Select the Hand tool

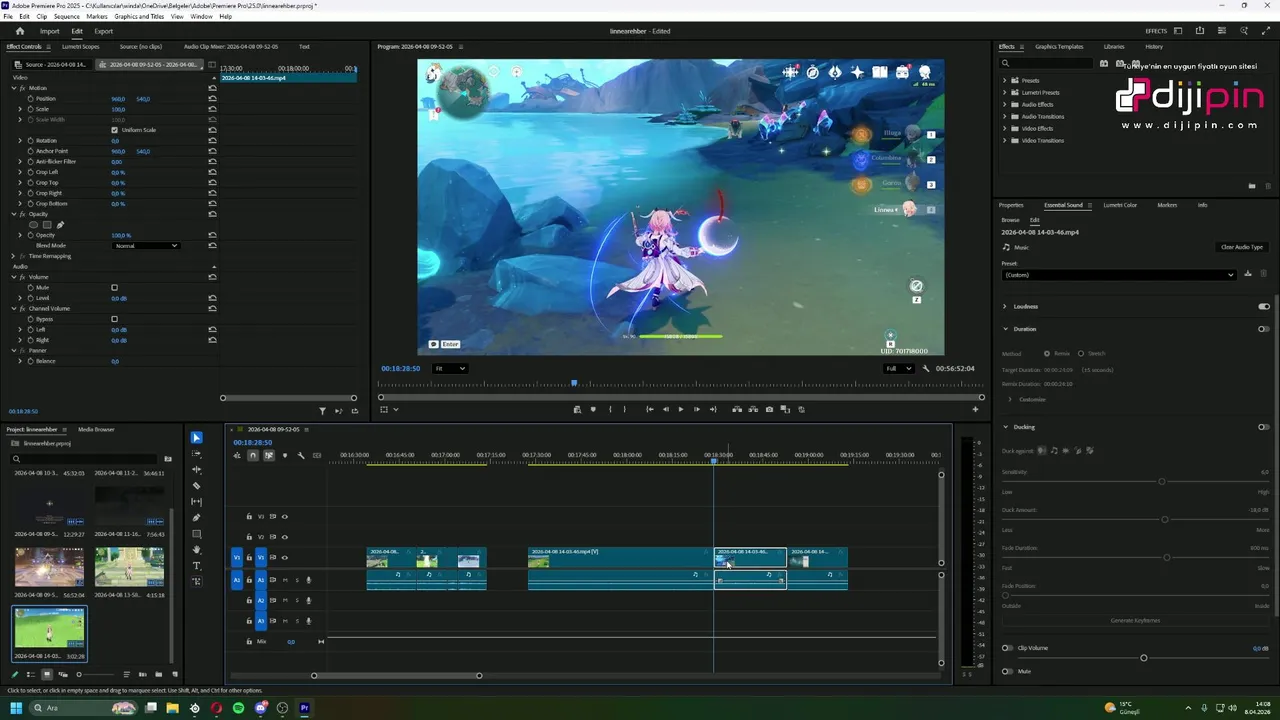tap(196, 550)
